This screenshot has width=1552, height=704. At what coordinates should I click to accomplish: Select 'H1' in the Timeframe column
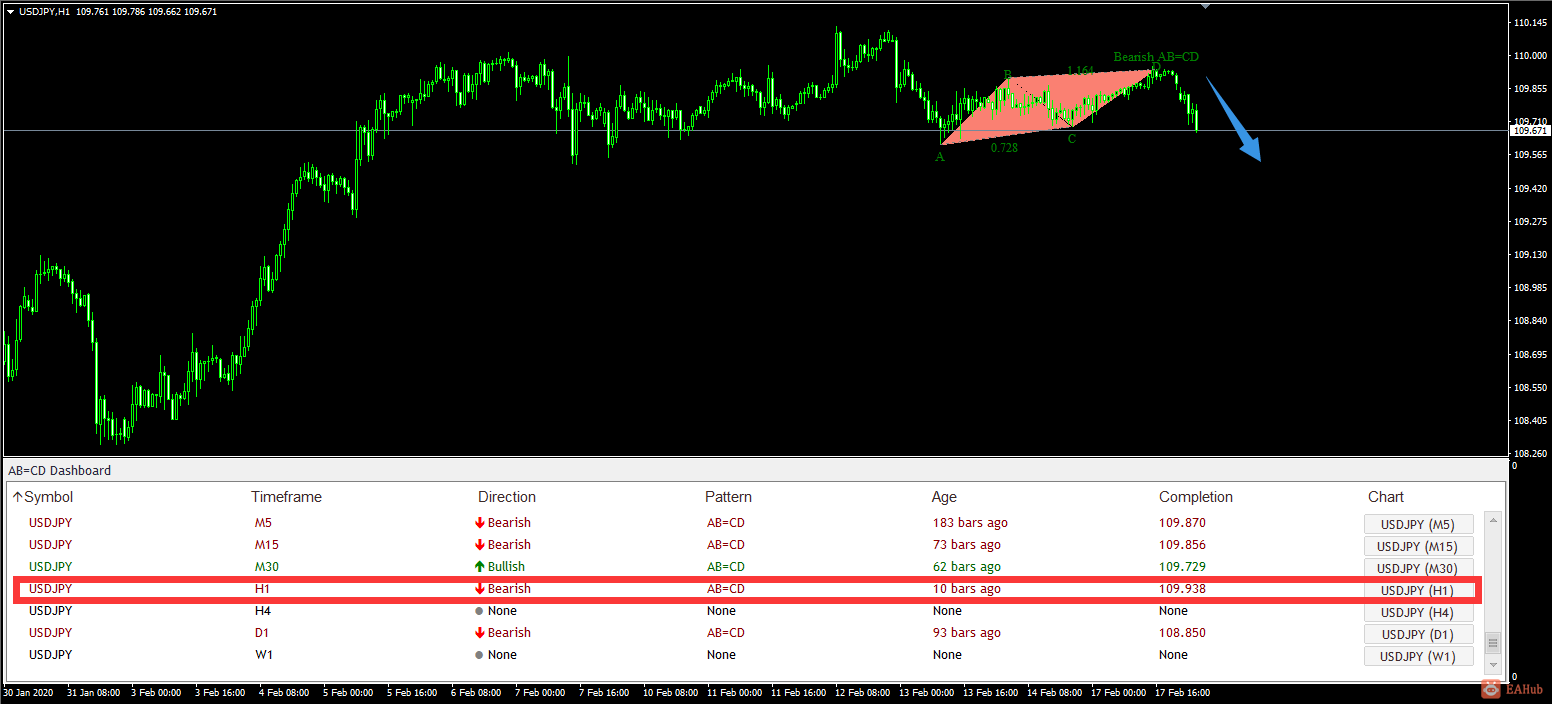click(262, 589)
